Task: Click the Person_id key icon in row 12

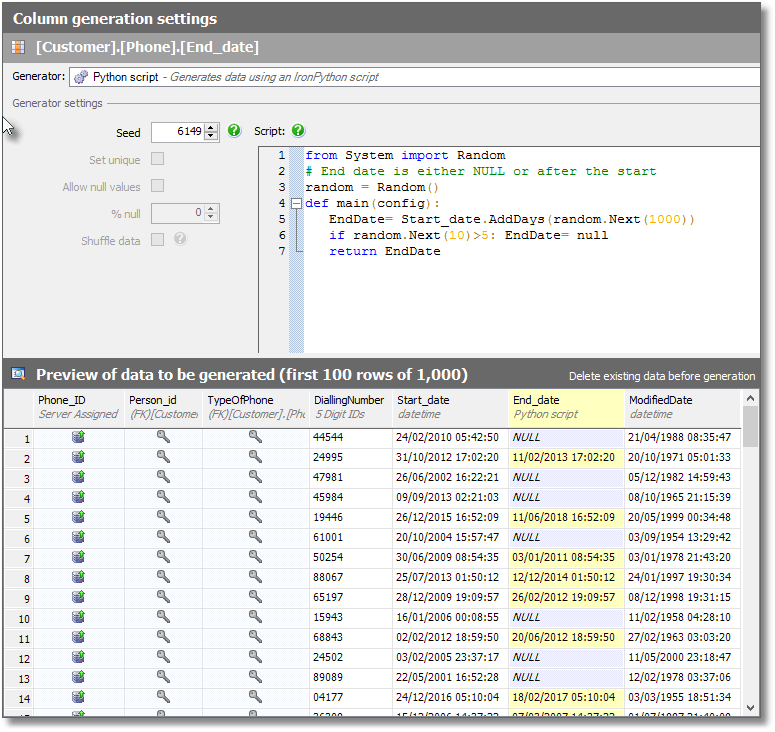Action: pyautogui.click(x=163, y=656)
